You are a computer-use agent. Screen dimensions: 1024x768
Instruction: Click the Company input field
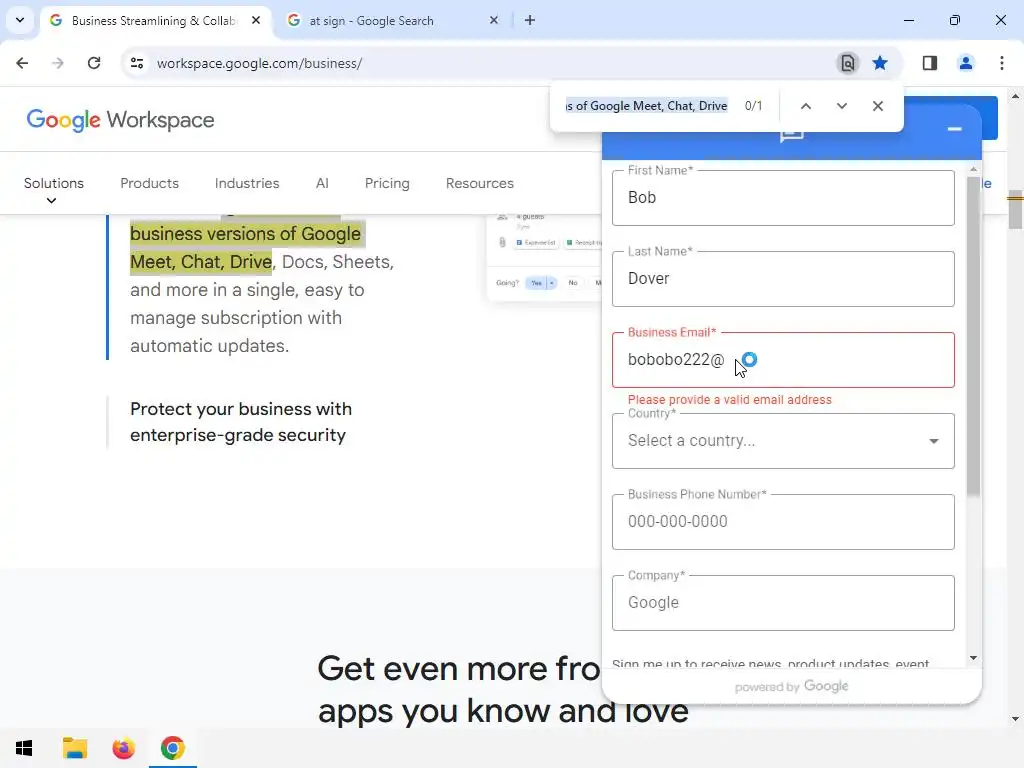pos(783,603)
